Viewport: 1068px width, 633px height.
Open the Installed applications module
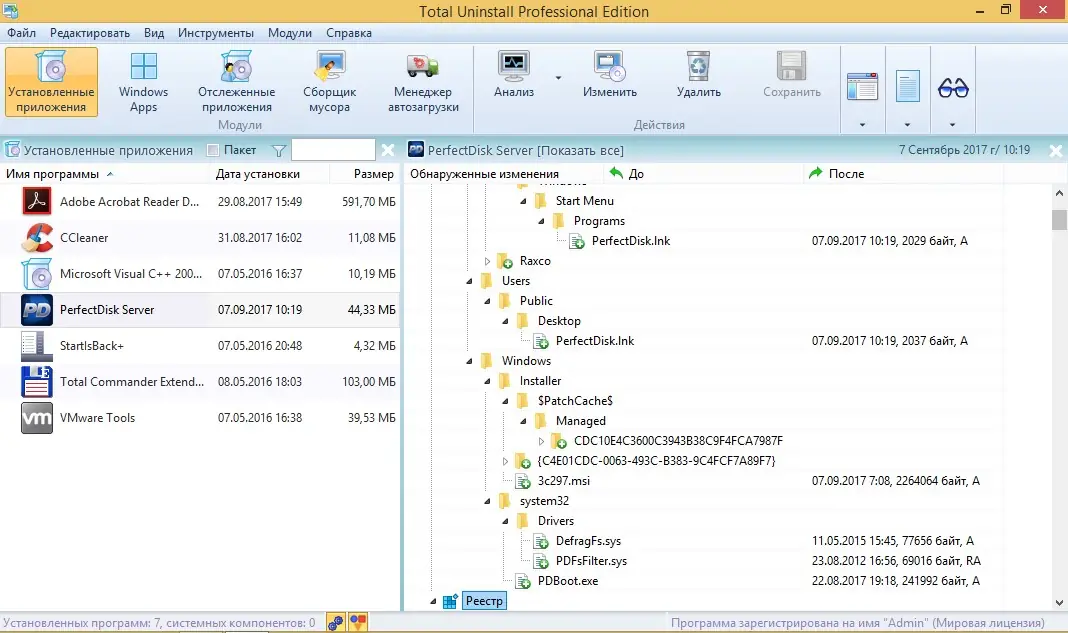pos(51,82)
